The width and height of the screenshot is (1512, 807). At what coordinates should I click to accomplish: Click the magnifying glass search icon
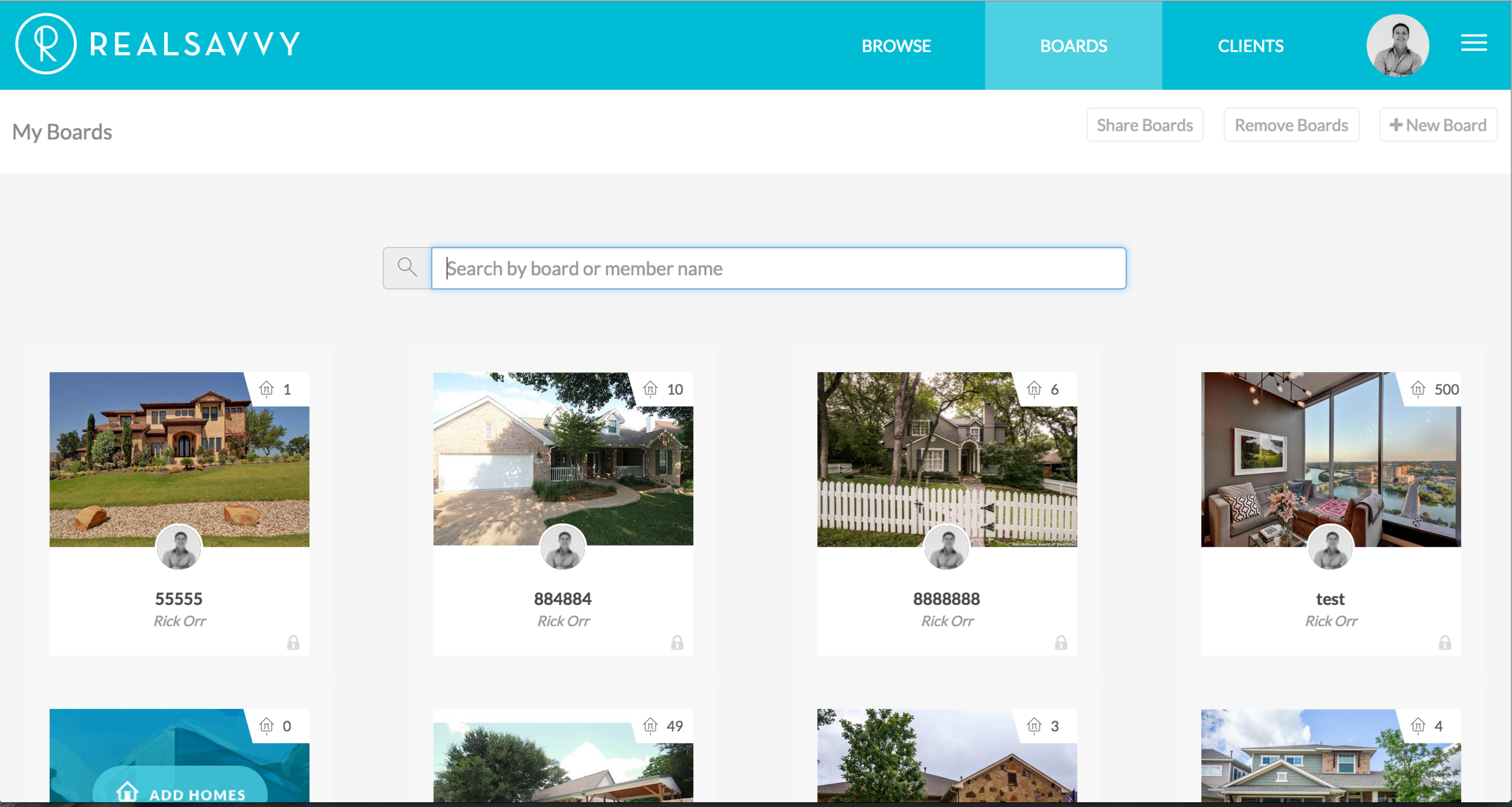[407, 267]
